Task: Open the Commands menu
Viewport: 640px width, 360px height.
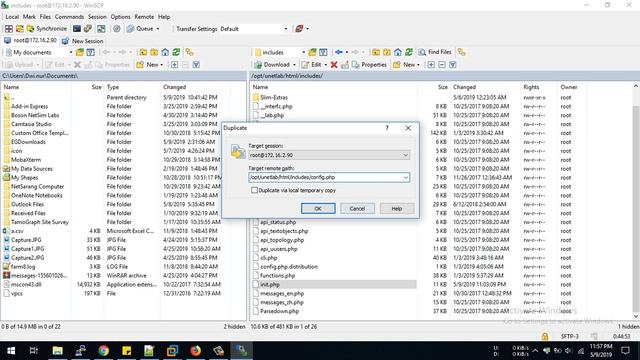Action: [x=69, y=17]
